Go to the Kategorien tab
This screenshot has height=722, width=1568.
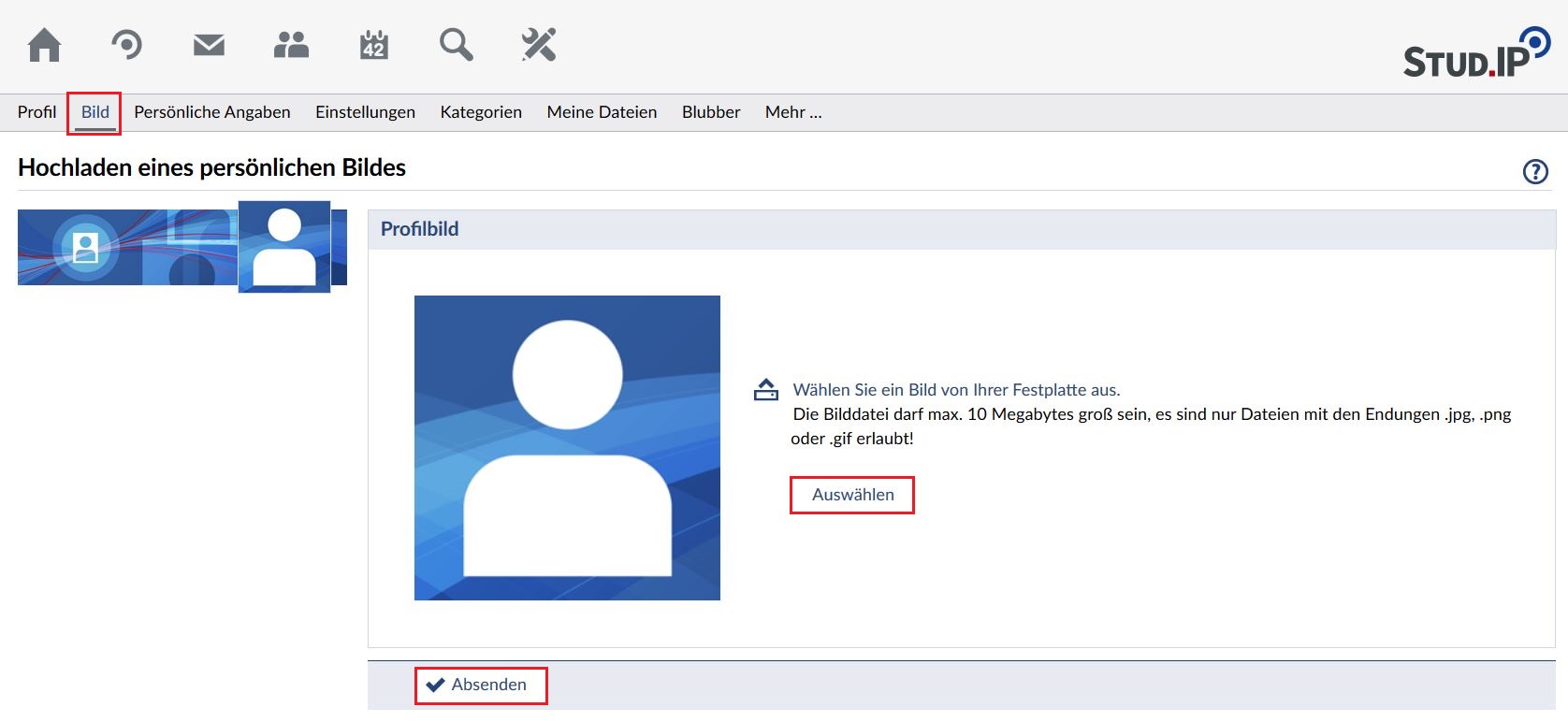pos(481,112)
